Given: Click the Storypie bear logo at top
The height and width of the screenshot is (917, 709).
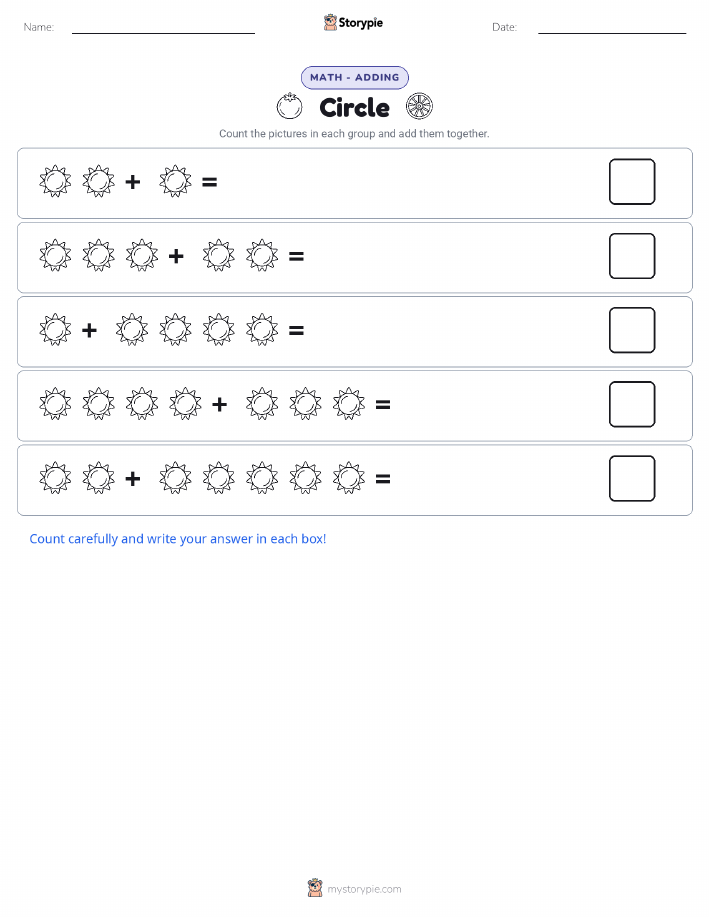Looking at the screenshot, I should pos(330,22).
